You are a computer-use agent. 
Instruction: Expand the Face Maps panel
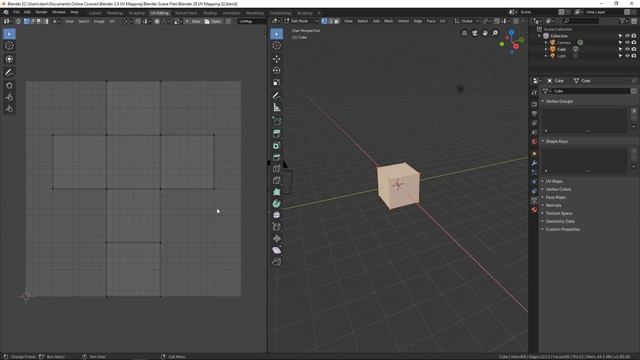555,197
